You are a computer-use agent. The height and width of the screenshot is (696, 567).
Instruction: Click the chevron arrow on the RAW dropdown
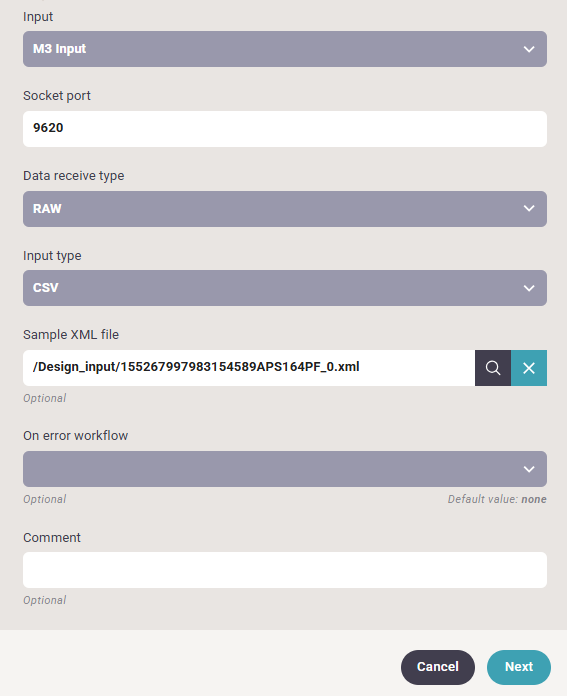529,209
